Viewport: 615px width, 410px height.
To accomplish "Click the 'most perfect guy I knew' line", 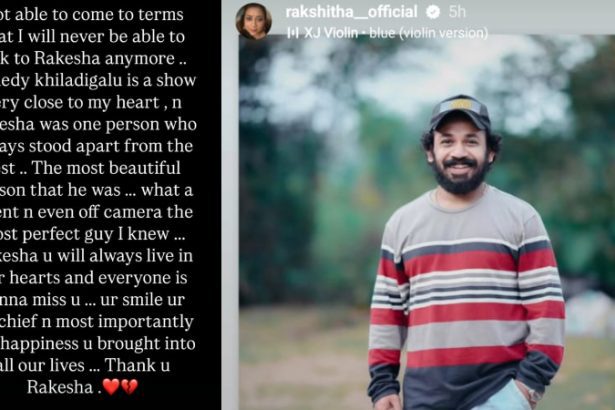I will coord(92,234).
